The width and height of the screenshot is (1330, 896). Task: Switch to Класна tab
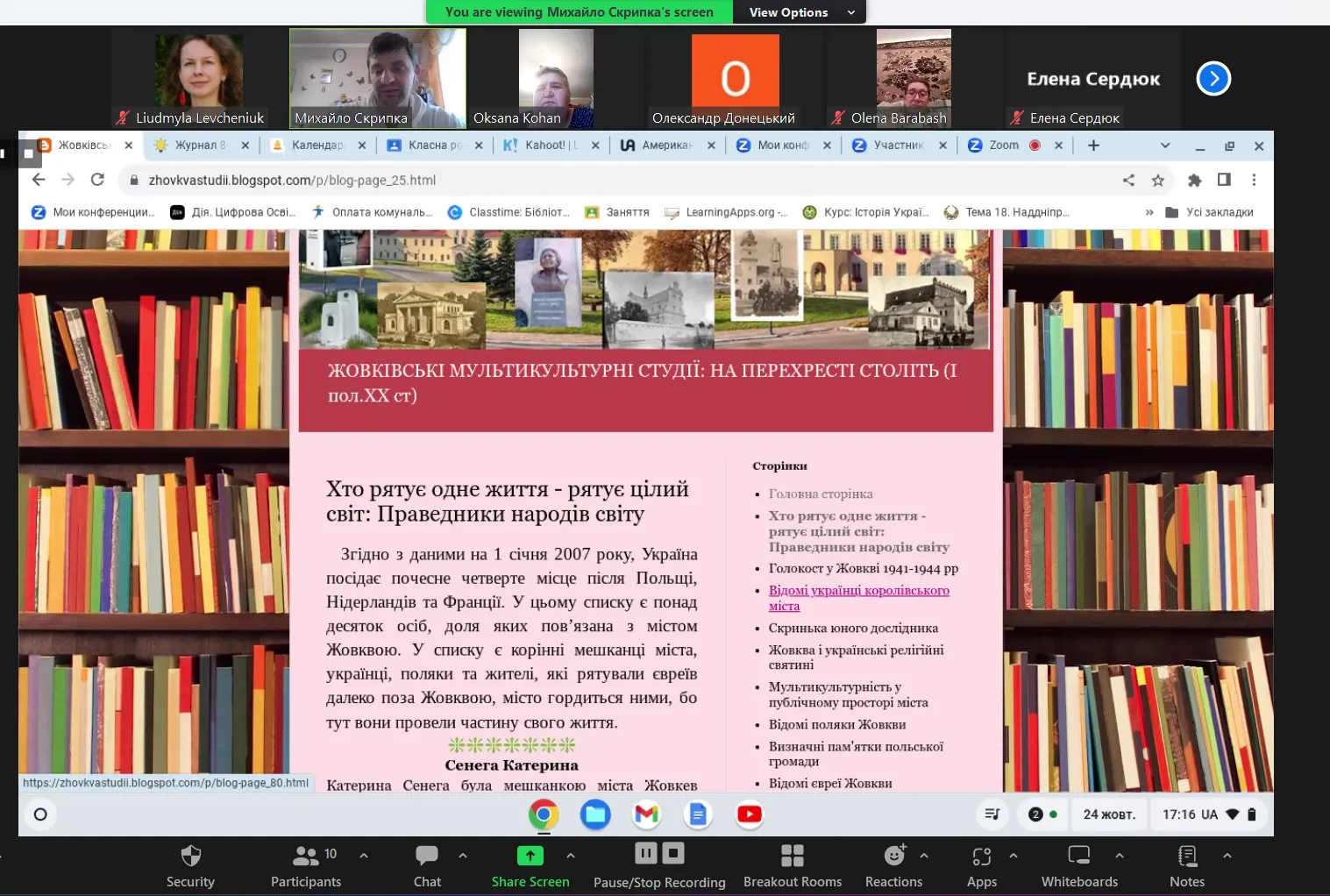(435, 146)
